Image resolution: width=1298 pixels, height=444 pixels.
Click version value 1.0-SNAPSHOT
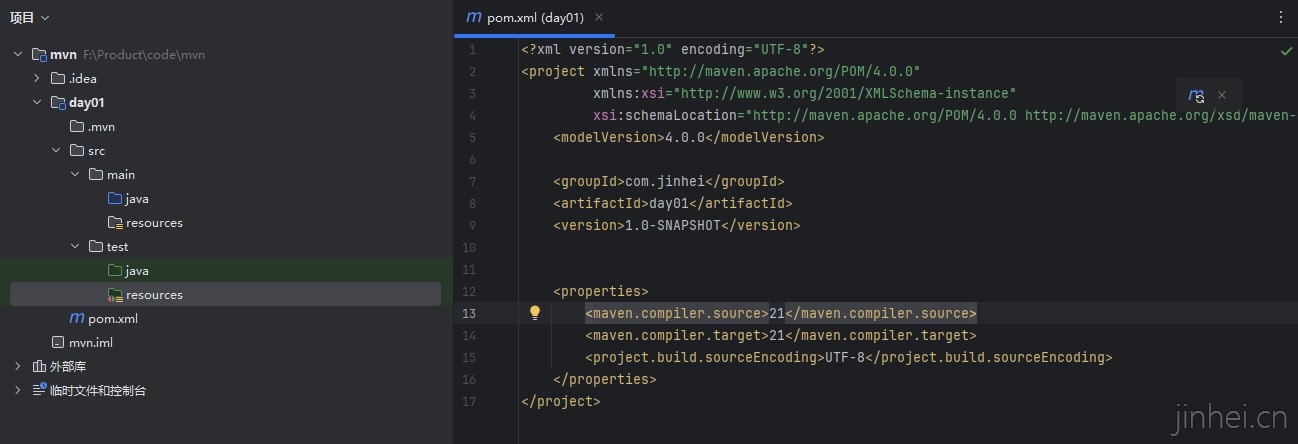[x=673, y=225]
